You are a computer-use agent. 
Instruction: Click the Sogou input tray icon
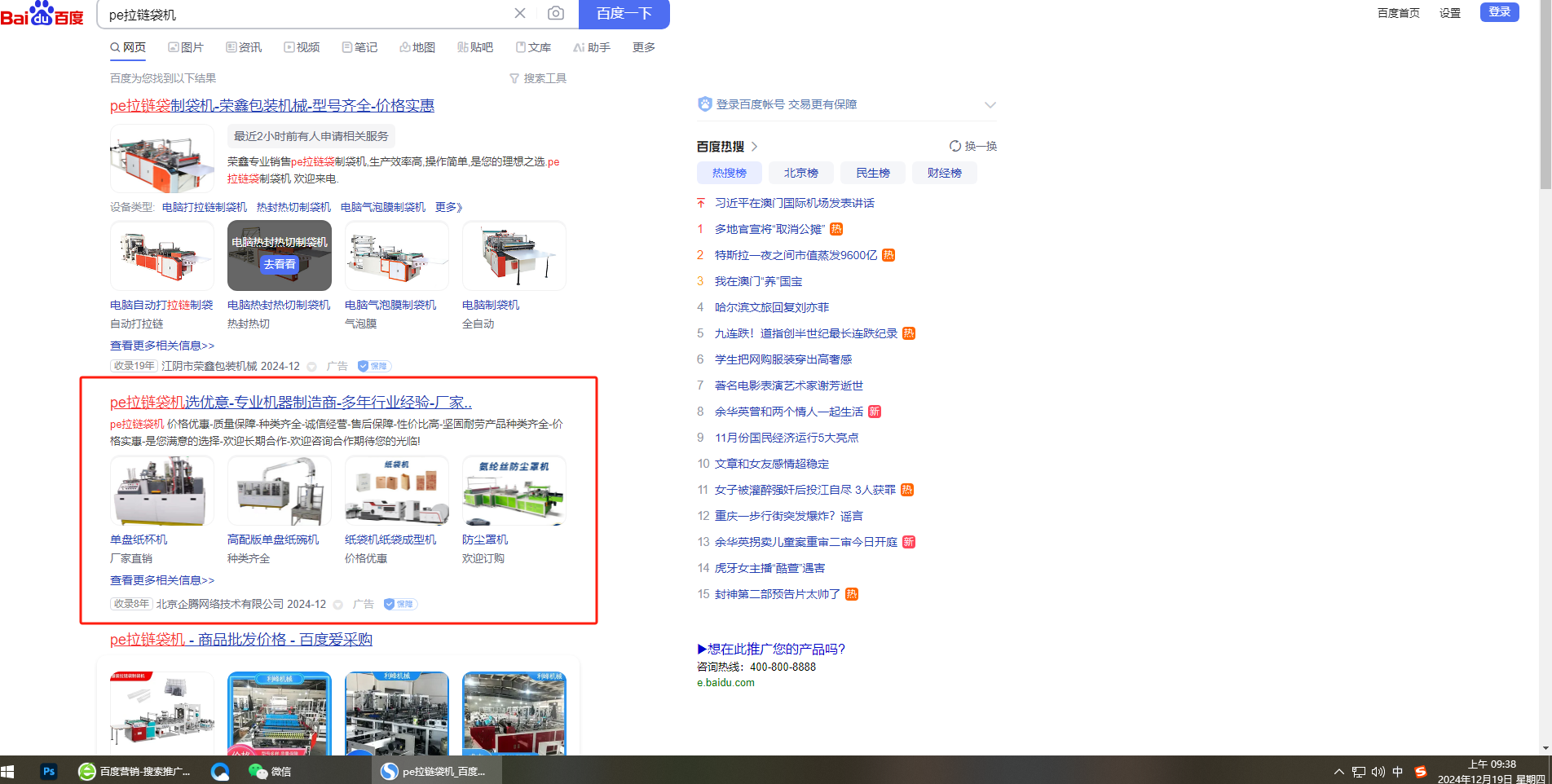(1421, 772)
